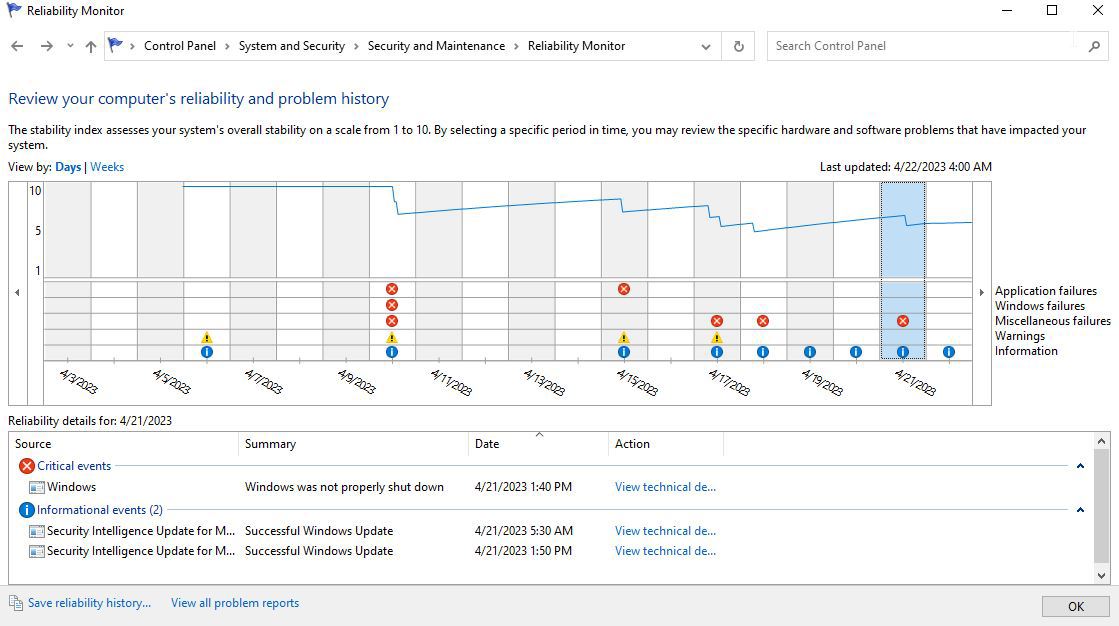Image resolution: width=1119 pixels, height=626 pixels.
Task: Select the miscellaneous failure icon on 4/17/2023
Action: point(717,321)
